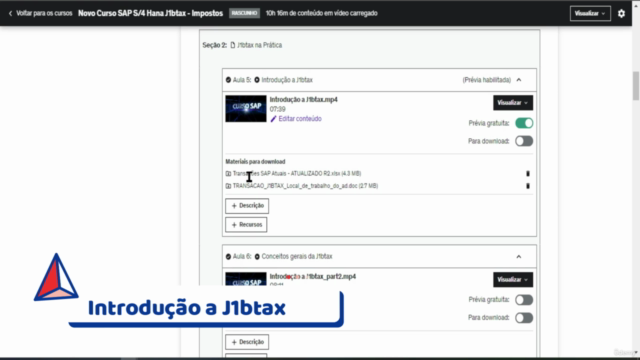
Task: Click the RASCUNHO status badge
Action: tap(244, 13)
